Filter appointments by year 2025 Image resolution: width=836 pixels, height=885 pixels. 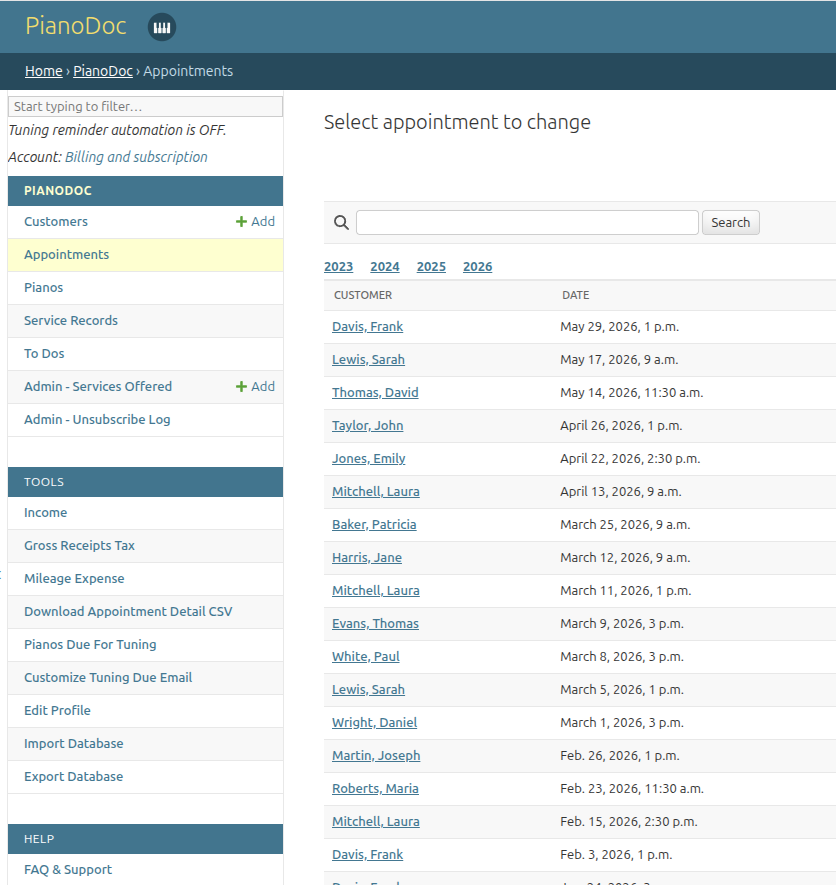[x=431, y=267]
